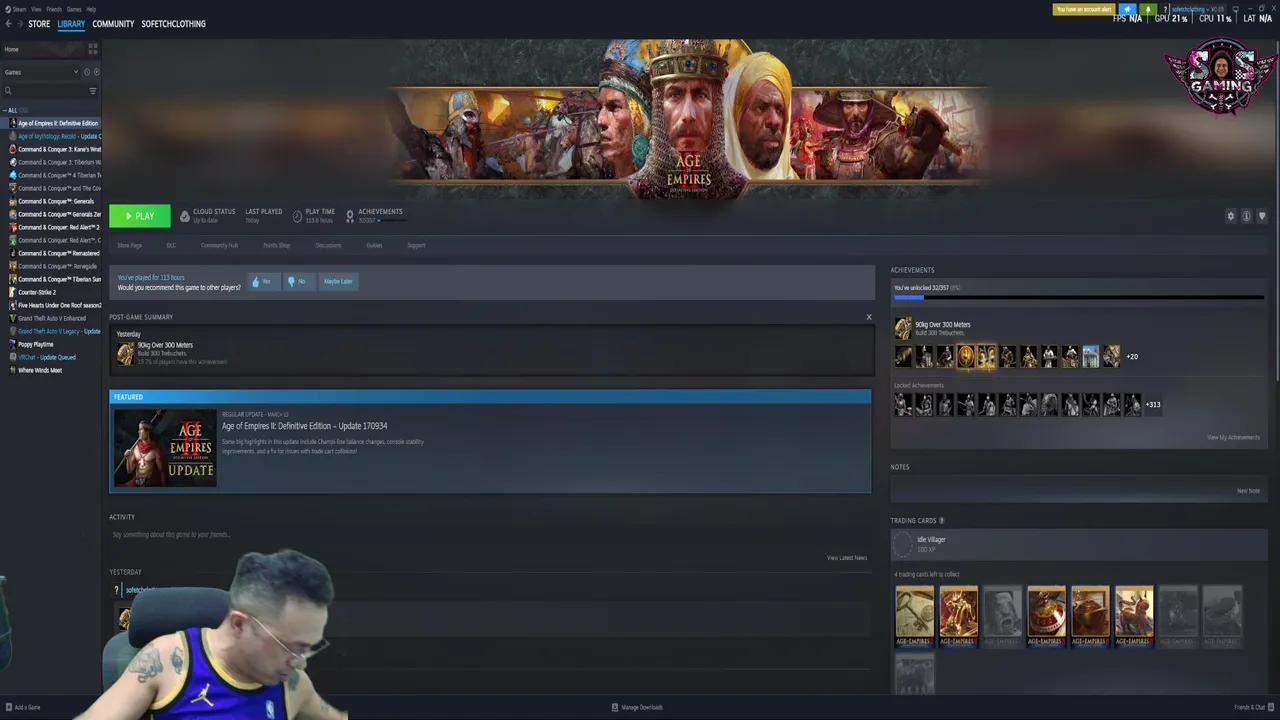Open the Friends menu

tap(54, 9)
